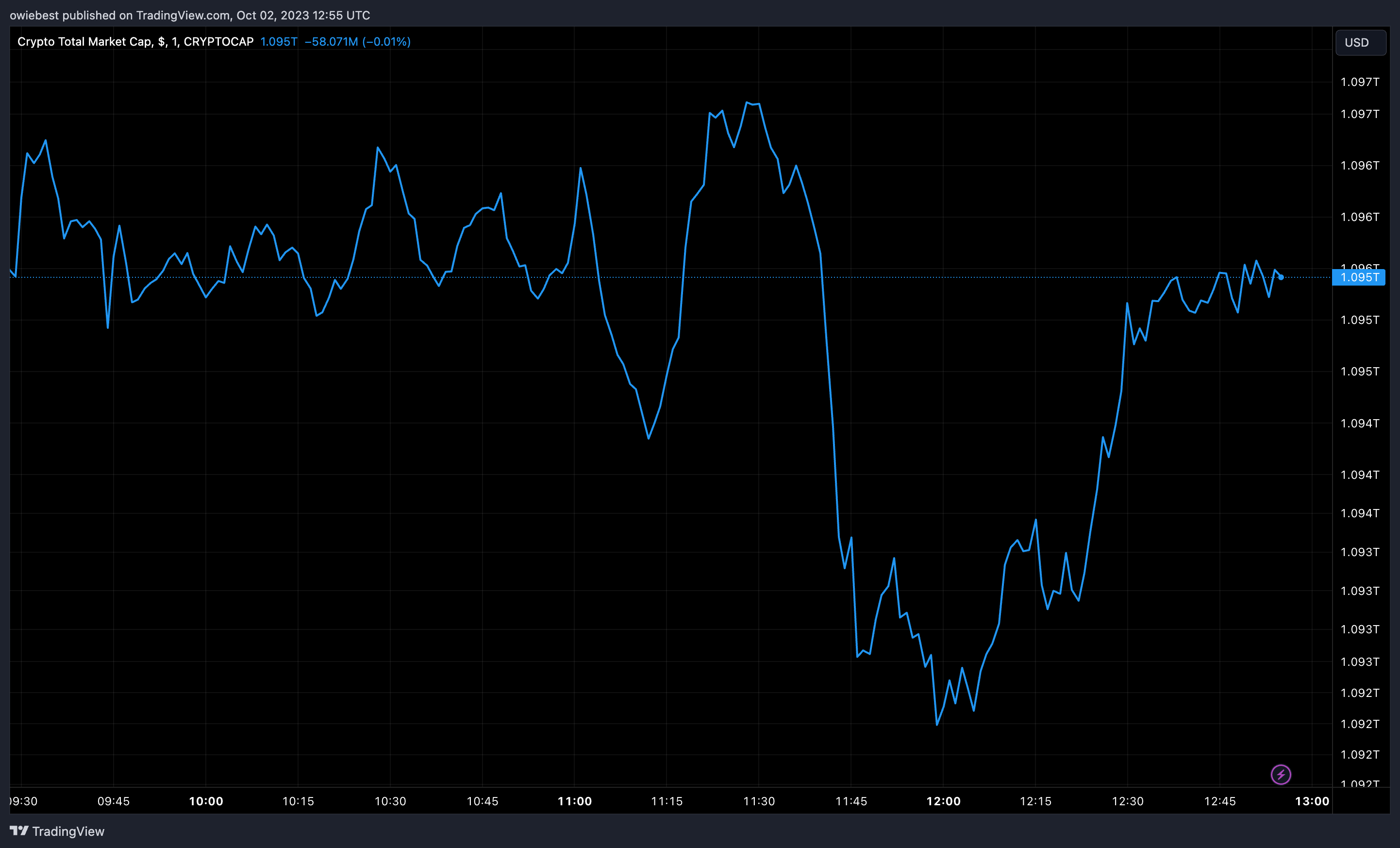
Task: Click the Crypto Total Market Cap title
Action: click(135, 41)
